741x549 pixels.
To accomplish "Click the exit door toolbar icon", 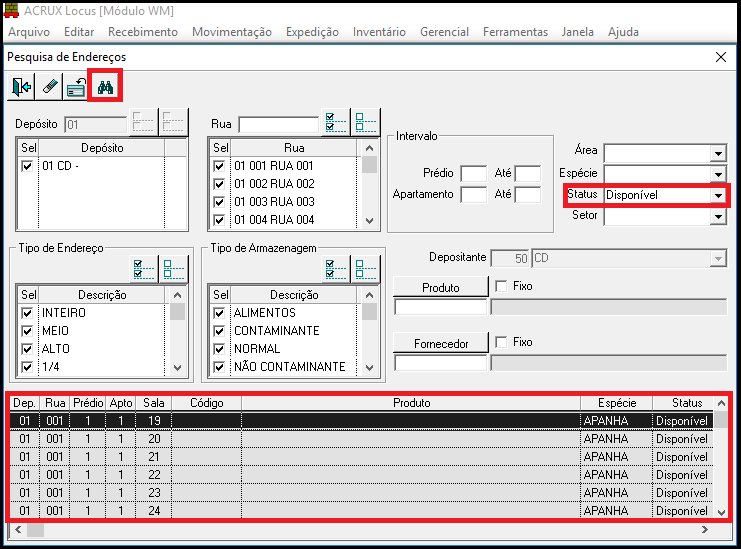I will (x=21, y=86).
